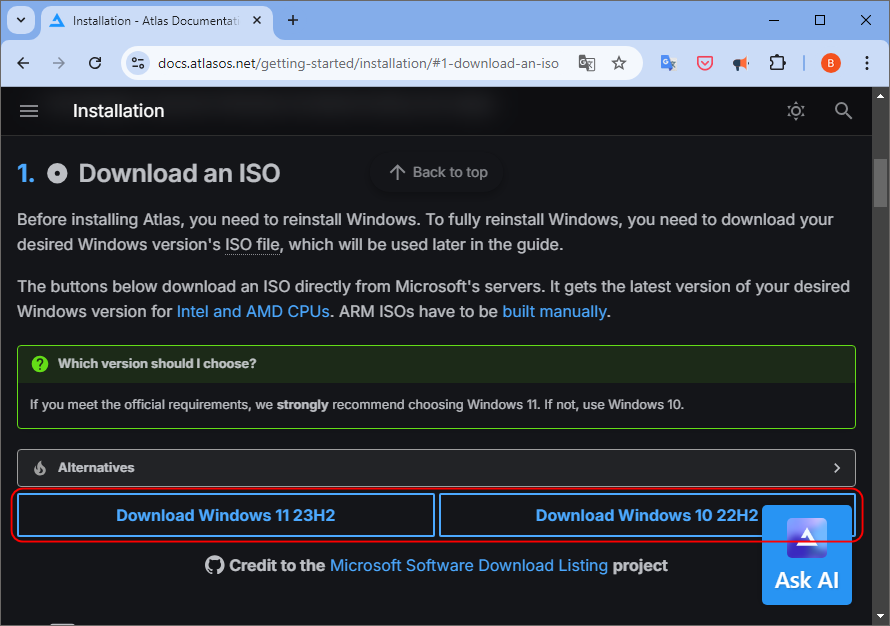Open the megaphone extension icon
890x626 pixels.
coord(741,63)
